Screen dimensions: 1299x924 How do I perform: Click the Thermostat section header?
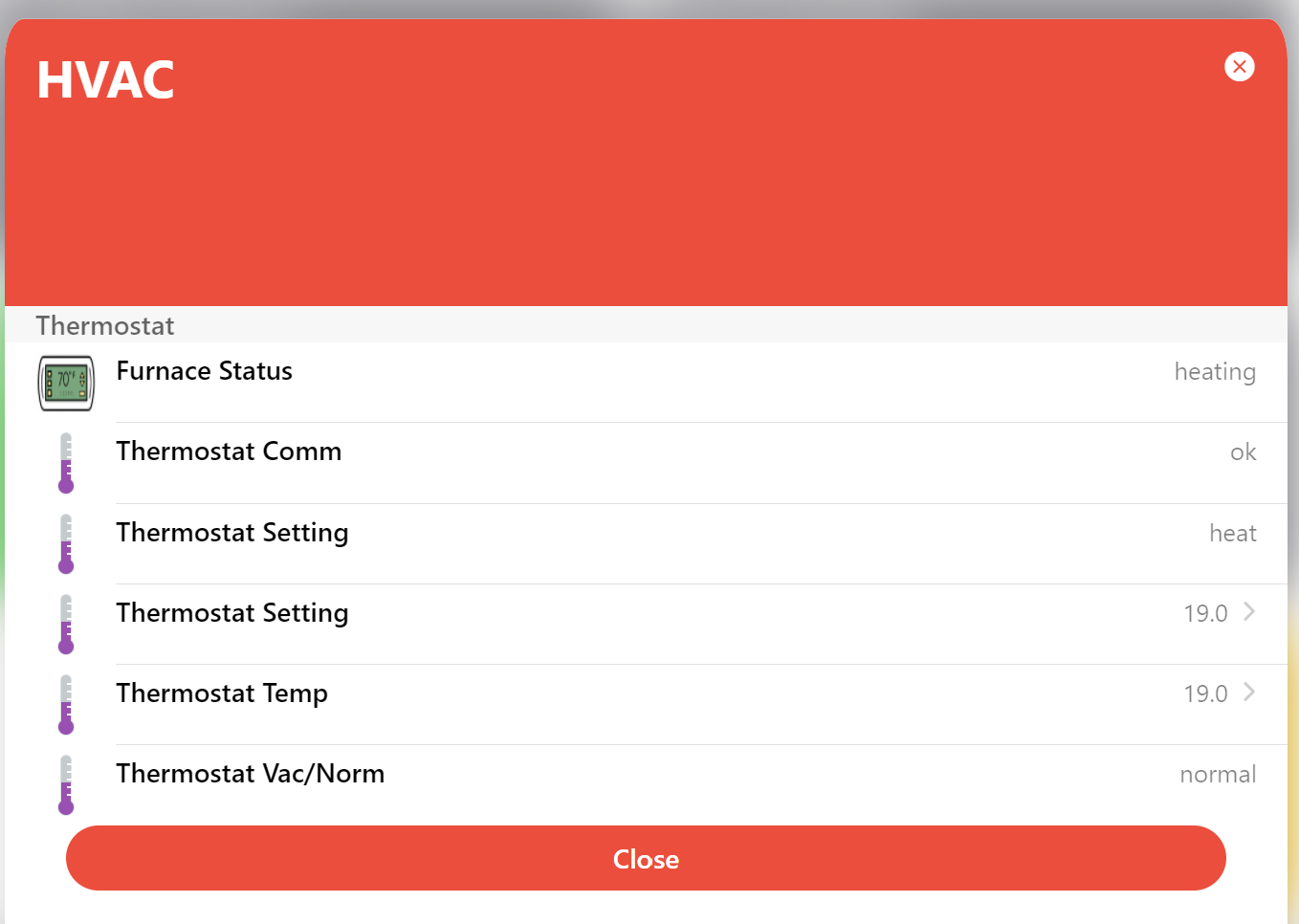(105, 326)
